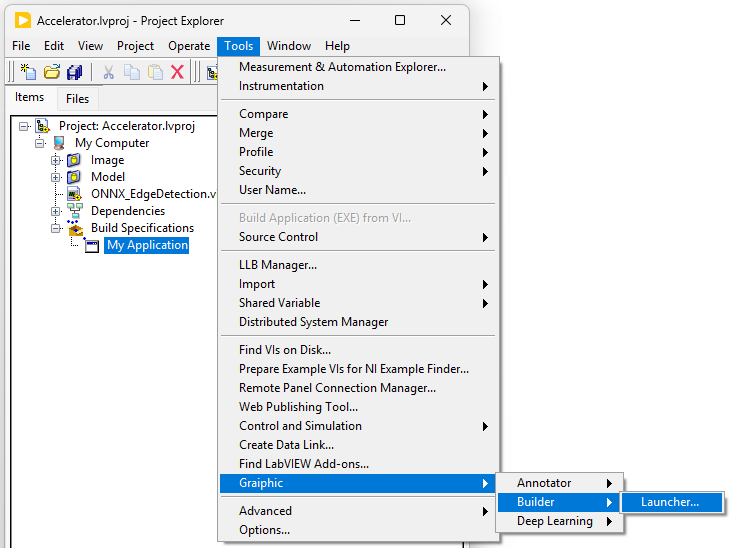This screenshot has width=731, height=548.
Task: Open the Deep Learning submenu
Action: tap(555, 521)
